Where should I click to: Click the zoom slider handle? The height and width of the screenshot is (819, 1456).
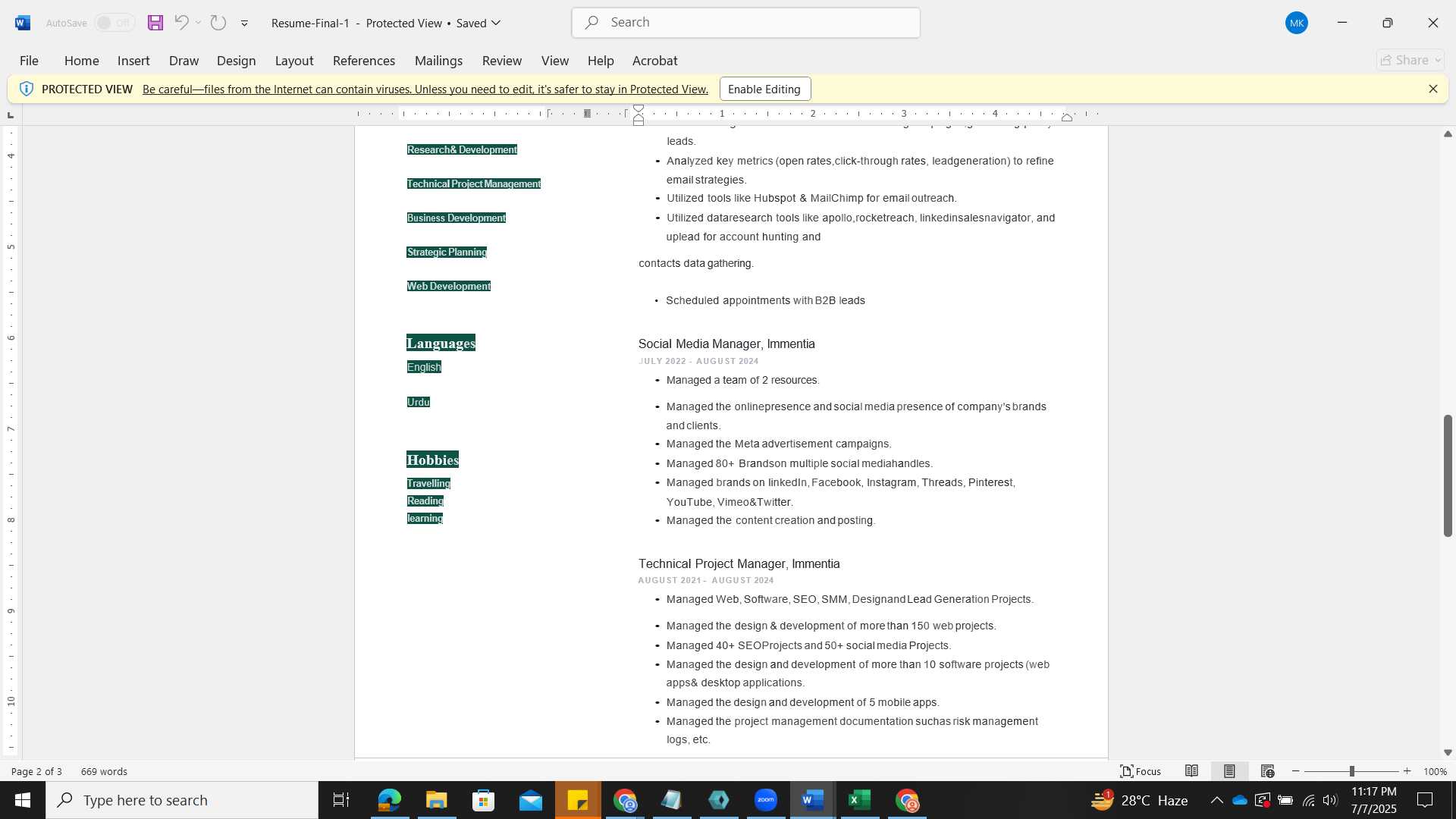[x=1352, y=771]
